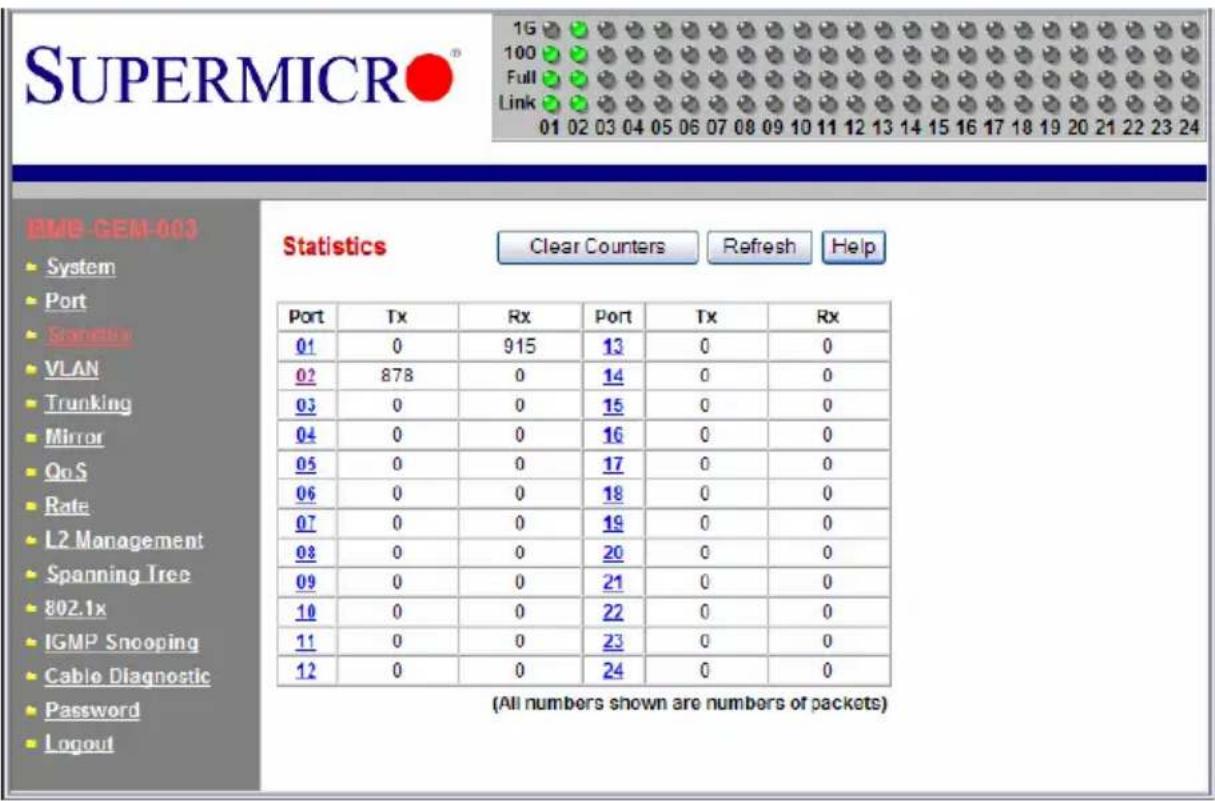Select port 15 link
Screen dimensions: 1215x801
tap(614, 405)
